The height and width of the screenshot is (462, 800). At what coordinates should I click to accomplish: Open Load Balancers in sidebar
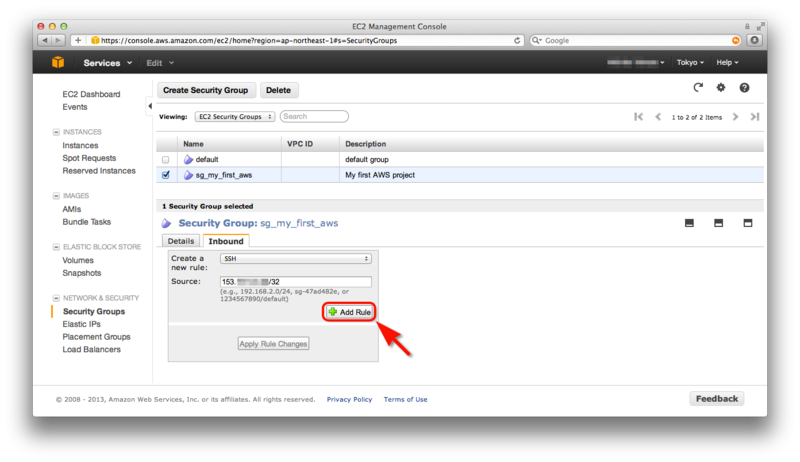(x=92, y=349)
